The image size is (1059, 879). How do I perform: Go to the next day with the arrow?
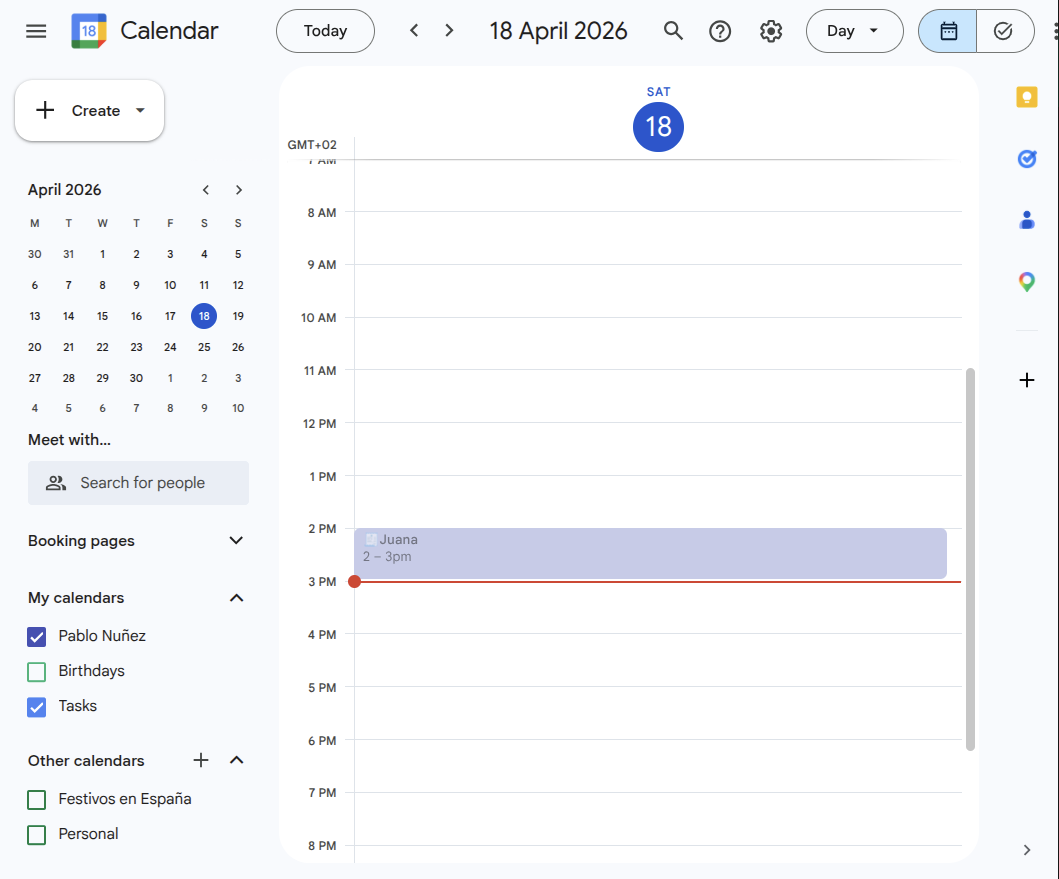(x=448, y=30)
